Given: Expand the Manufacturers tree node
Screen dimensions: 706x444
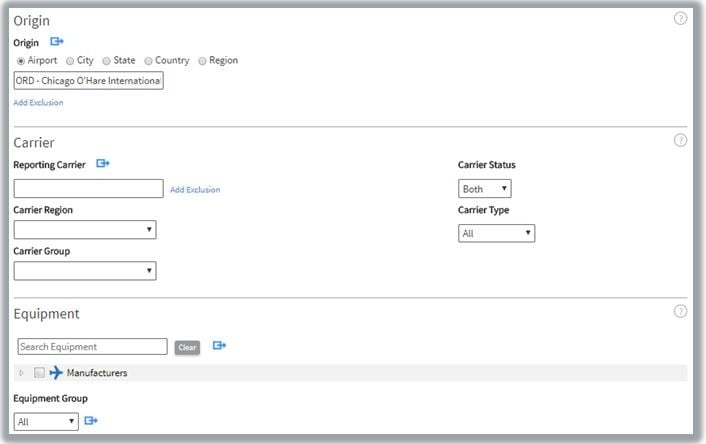Looking at the screenshot, I should 22,373.
